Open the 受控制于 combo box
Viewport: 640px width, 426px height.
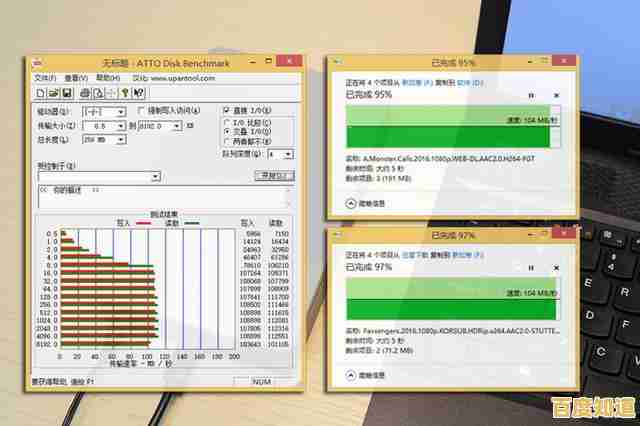pos(99,177)
